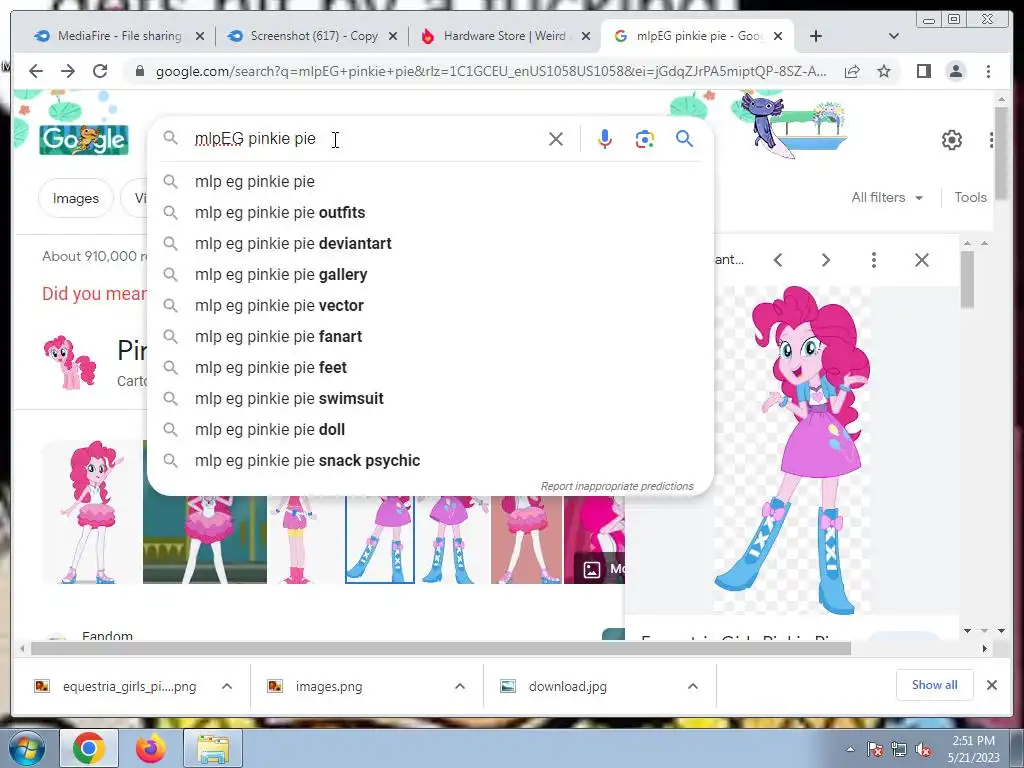Select the mlpEG pinkie pie Google tab
This screenshot has height=768, width=1024.
[696, 36]
